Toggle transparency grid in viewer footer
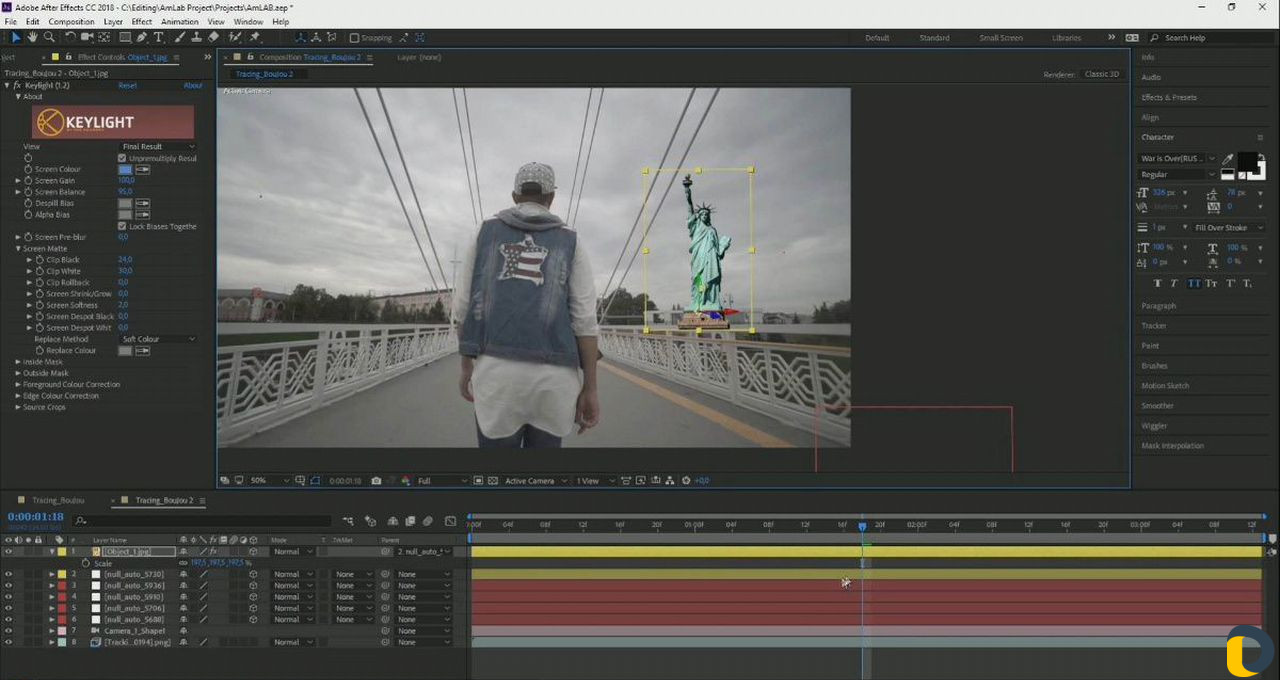1280x680 pixels. [x=493, y=481]
